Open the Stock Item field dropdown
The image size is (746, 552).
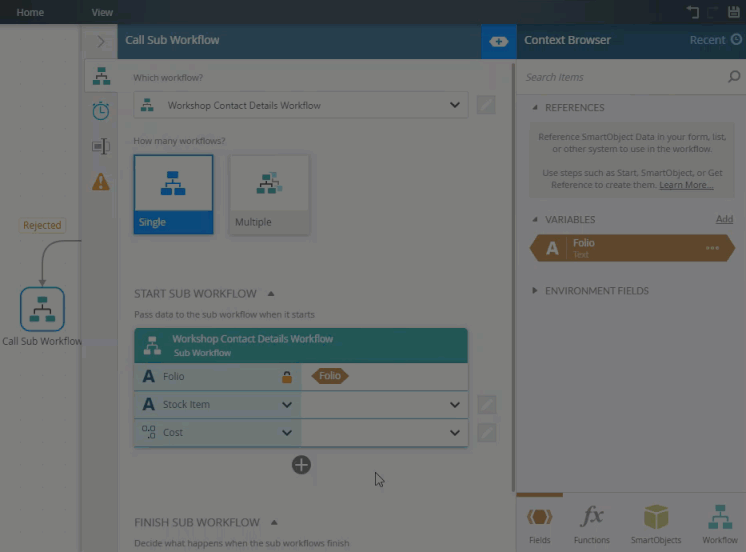(287, 404)
